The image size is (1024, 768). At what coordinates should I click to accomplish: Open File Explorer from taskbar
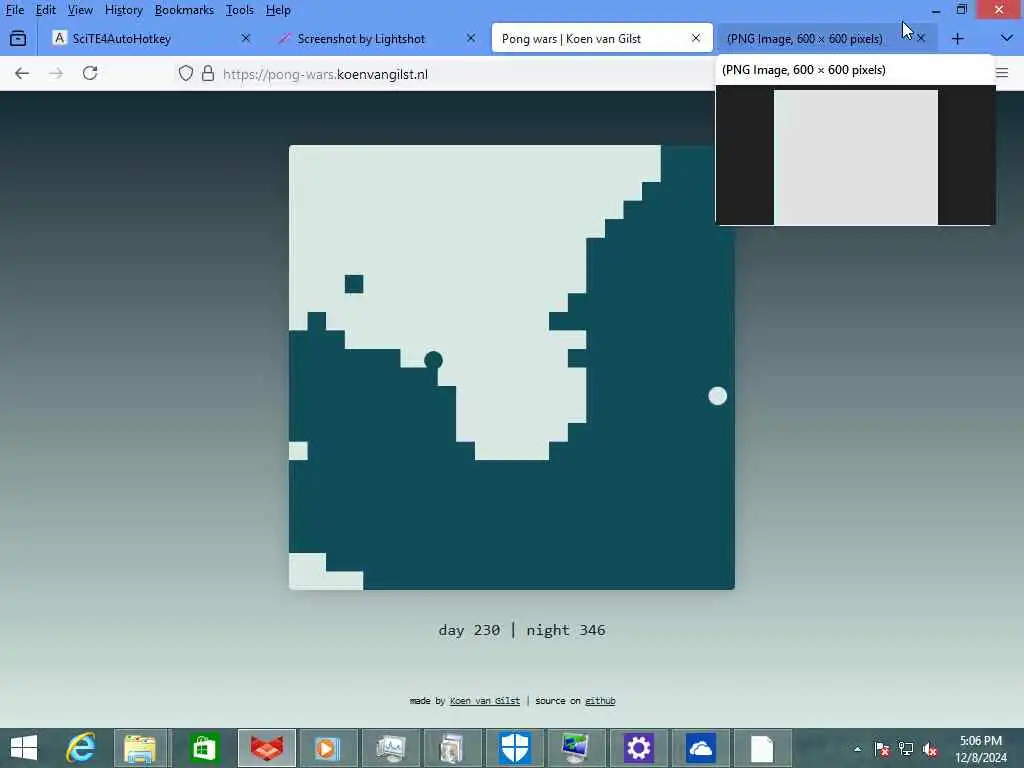(x=140, y=748)
